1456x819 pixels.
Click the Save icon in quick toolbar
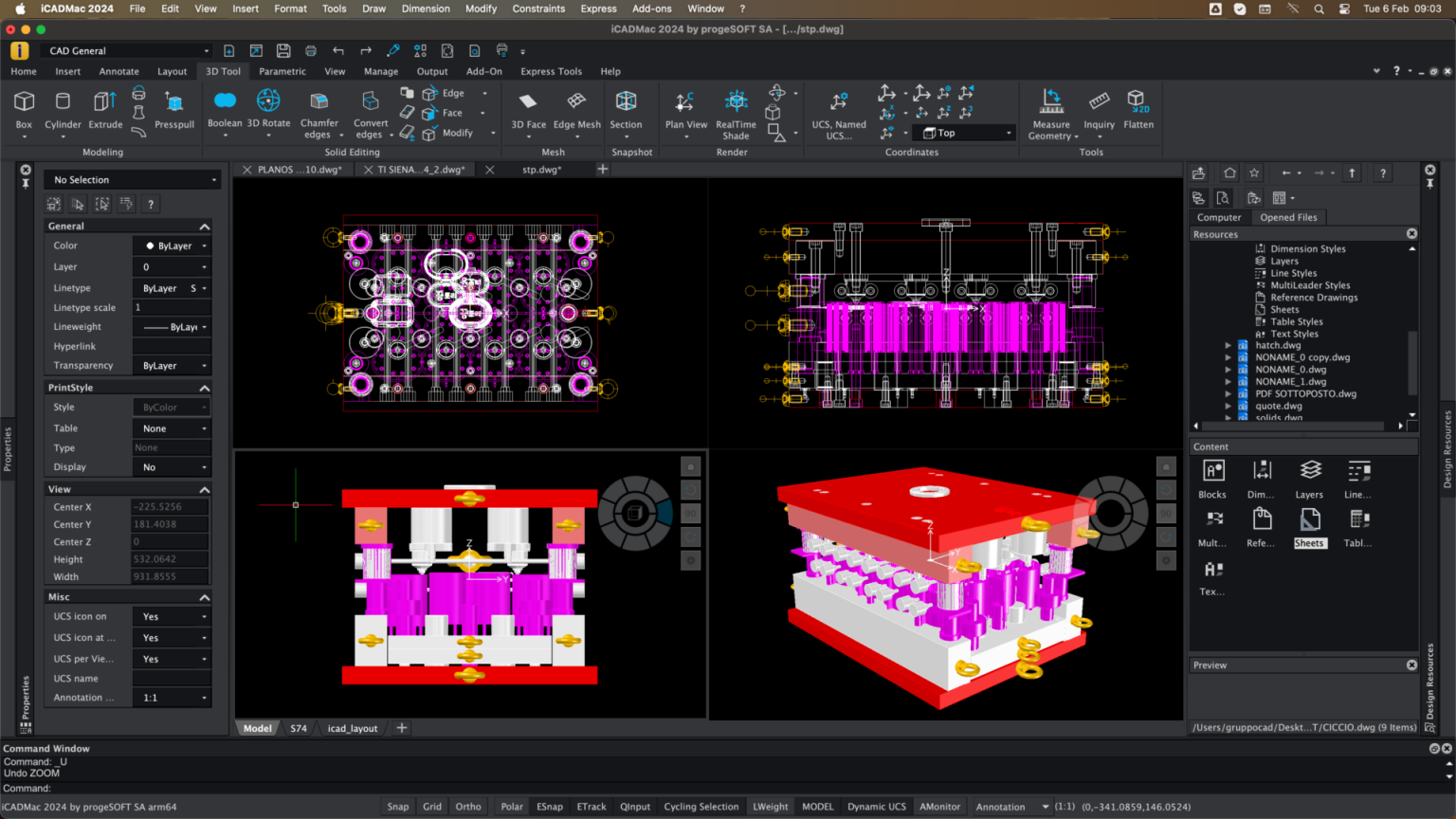pyautogui.click(x=283, y=50)
